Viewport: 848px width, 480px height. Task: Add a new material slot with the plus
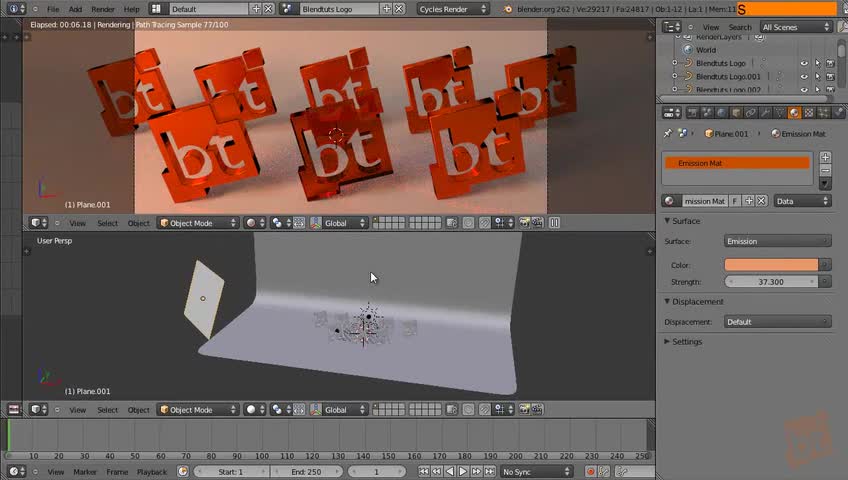coord(825,157)
